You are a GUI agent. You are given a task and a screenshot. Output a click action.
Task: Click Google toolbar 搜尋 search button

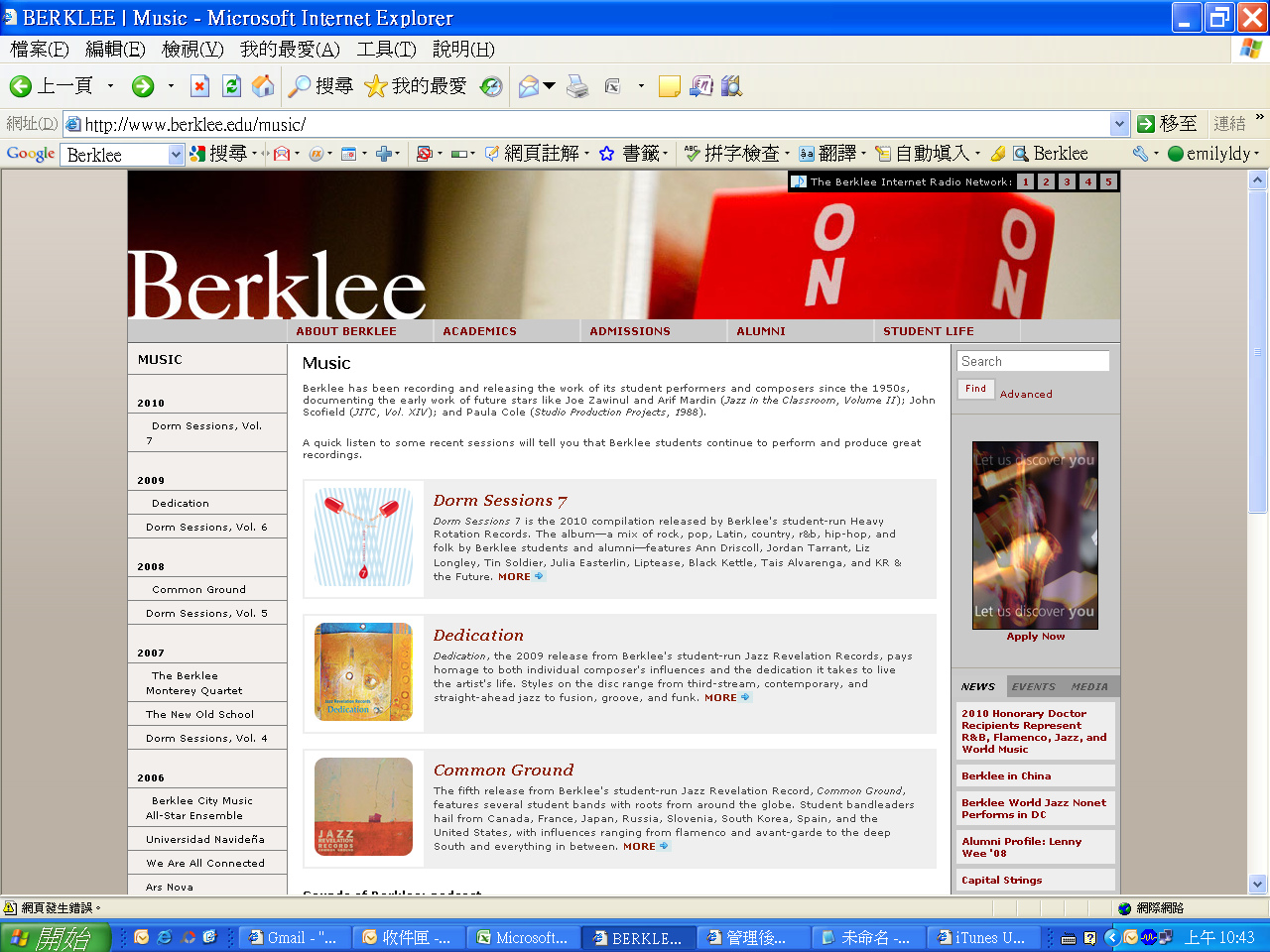(x=218, y=154)
